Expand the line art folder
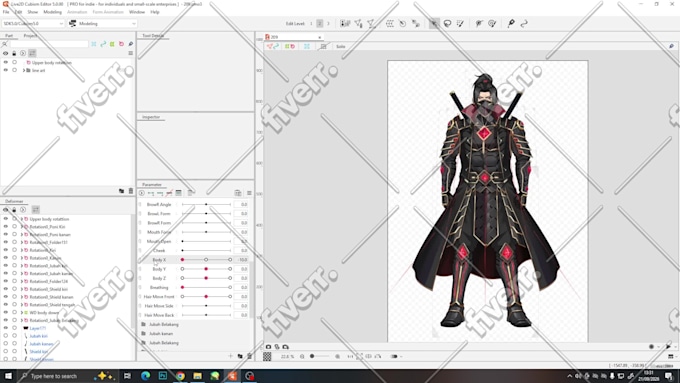 [x=24, y=70]
